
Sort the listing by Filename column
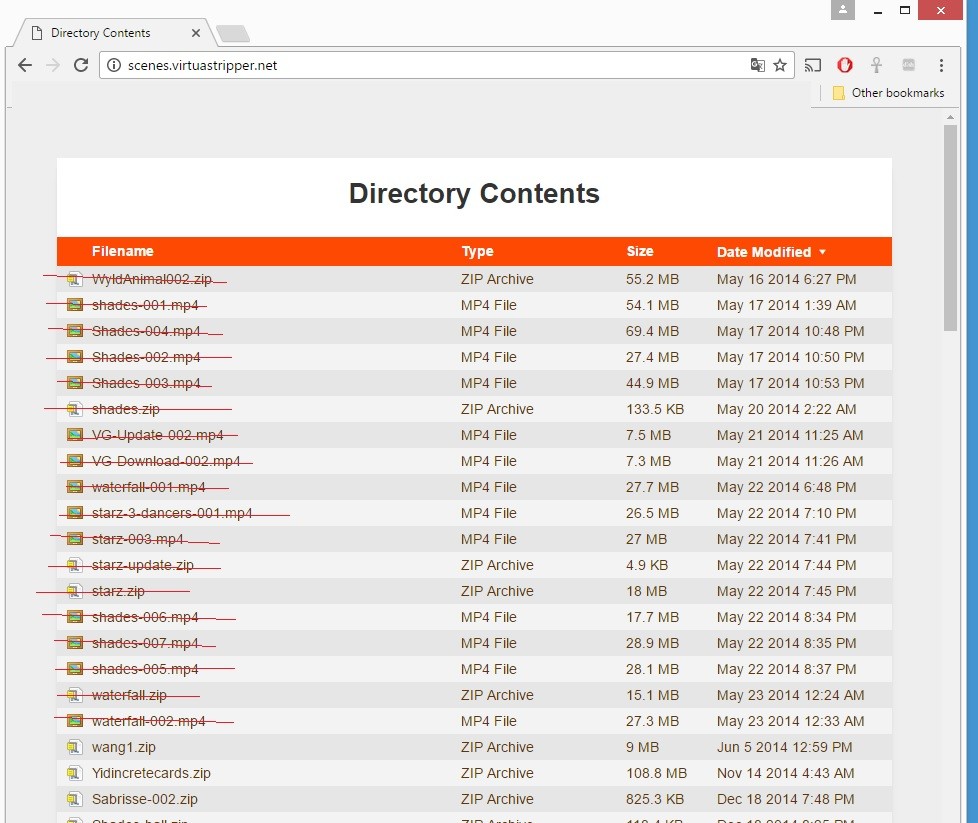(122, 252)
